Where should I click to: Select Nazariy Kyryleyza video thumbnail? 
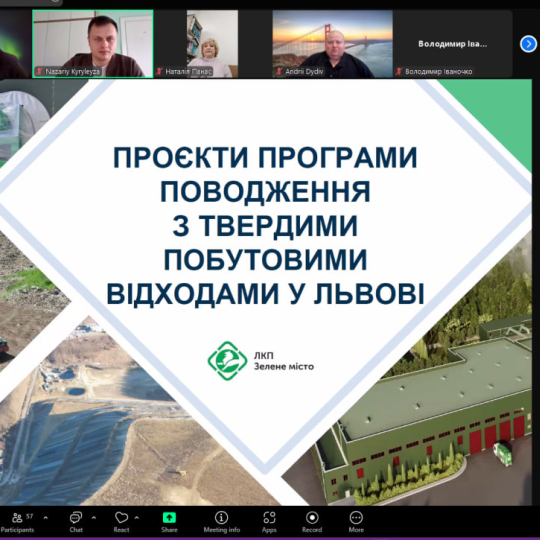point(93,44)
